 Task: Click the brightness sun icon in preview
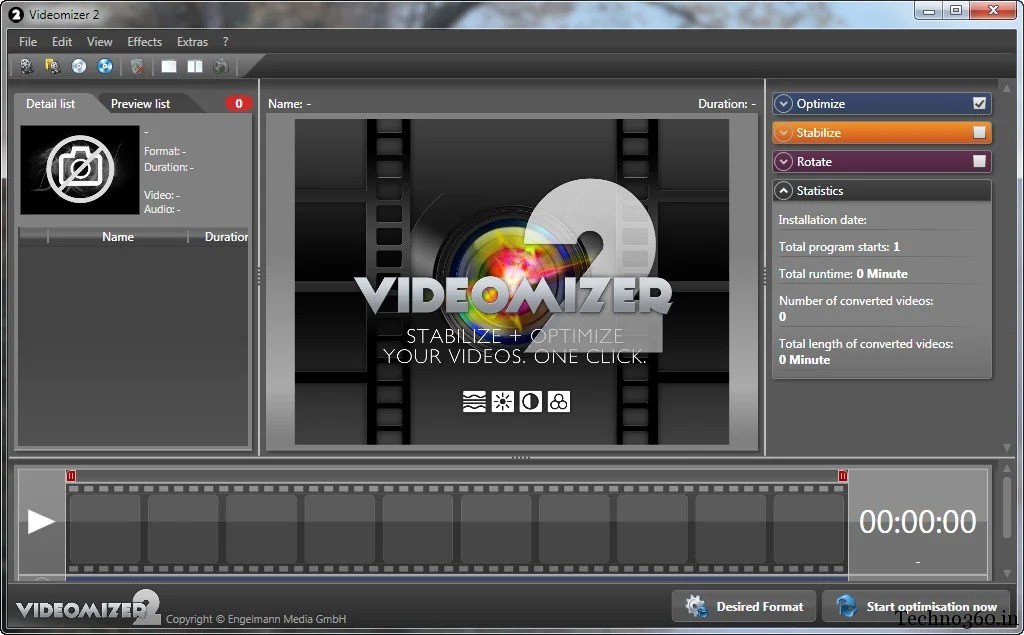502,401
